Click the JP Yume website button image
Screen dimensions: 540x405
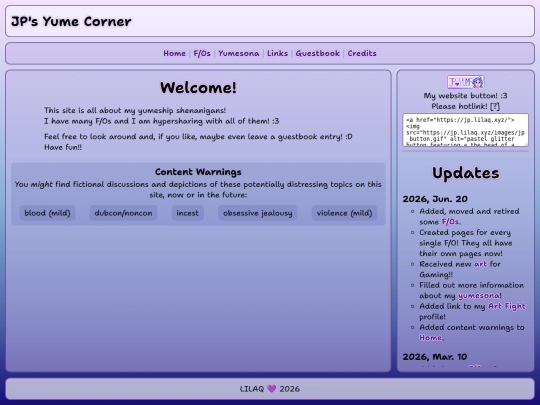point(466,82)
